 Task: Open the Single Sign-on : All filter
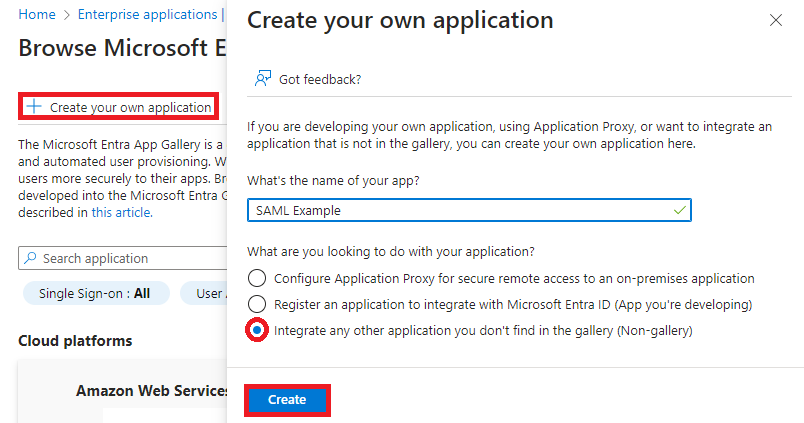coord(96,293)
